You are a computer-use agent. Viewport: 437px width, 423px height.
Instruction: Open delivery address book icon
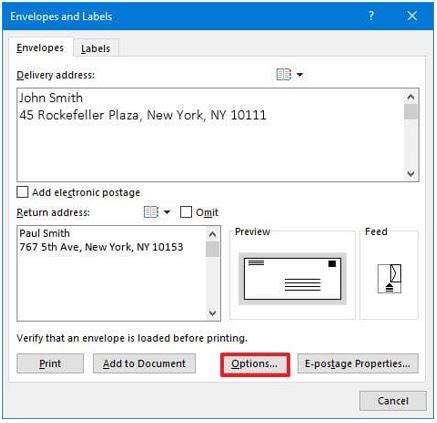pyautogui.click(x=284, y=74)
